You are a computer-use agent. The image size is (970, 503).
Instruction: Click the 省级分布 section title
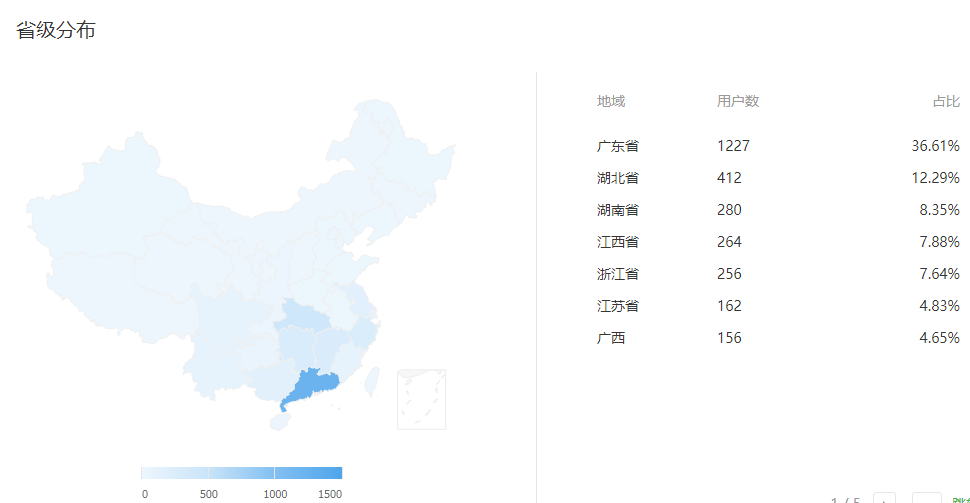[x=56, y=31]
